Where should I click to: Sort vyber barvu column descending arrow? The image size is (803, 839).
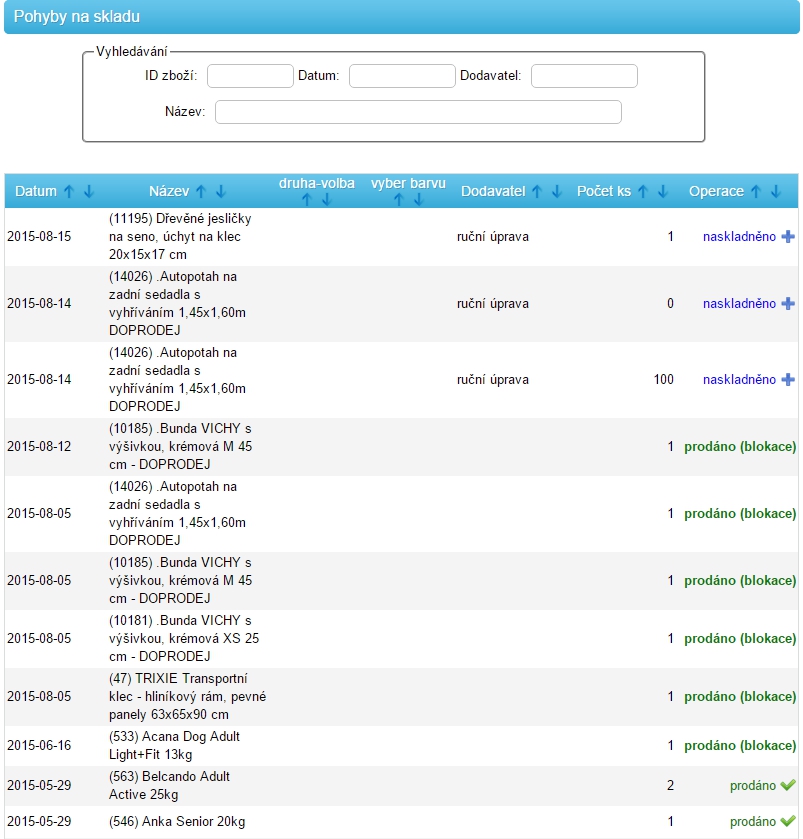tap(418, 200)
